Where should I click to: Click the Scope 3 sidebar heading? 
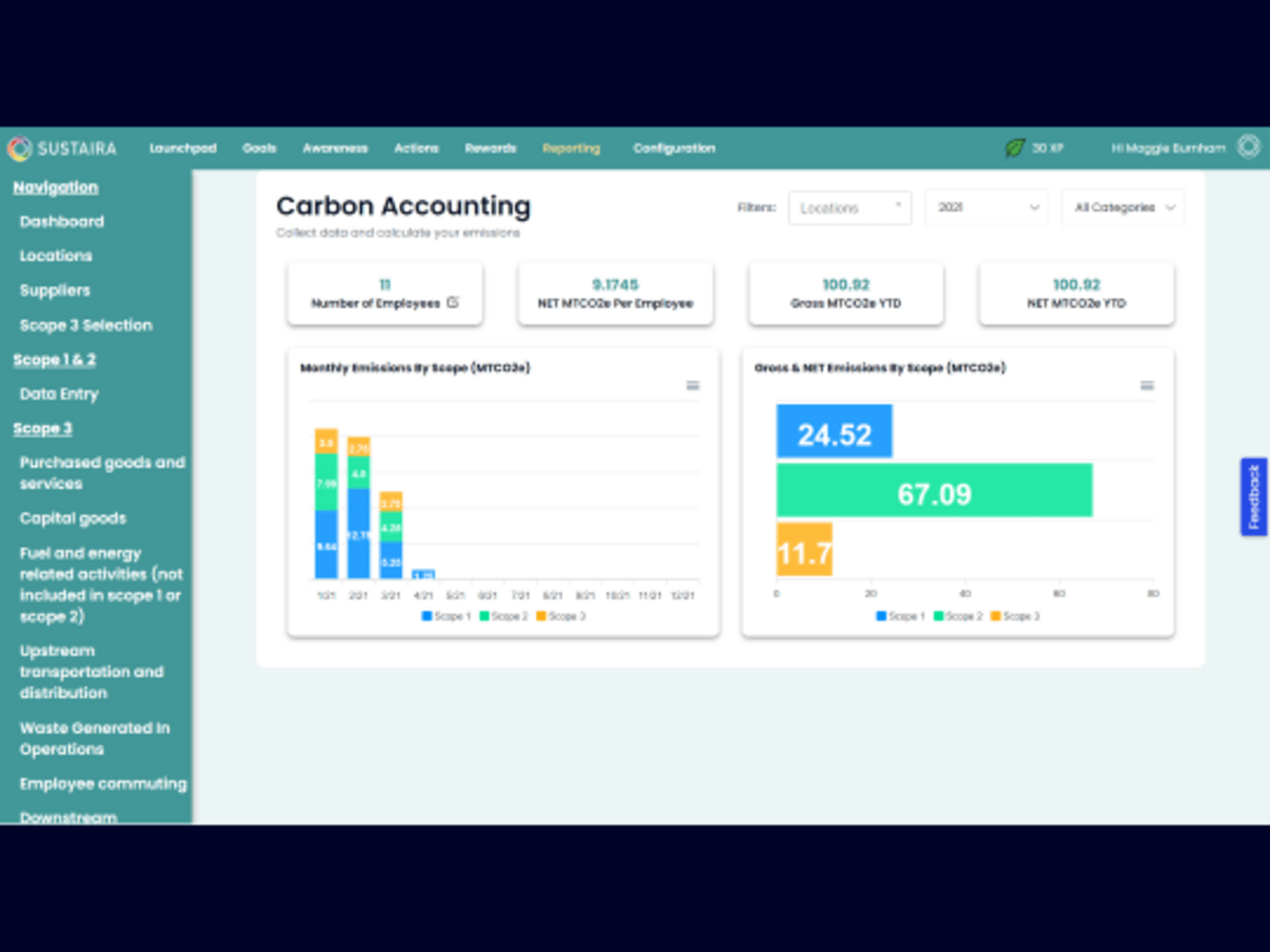[43, 428]
